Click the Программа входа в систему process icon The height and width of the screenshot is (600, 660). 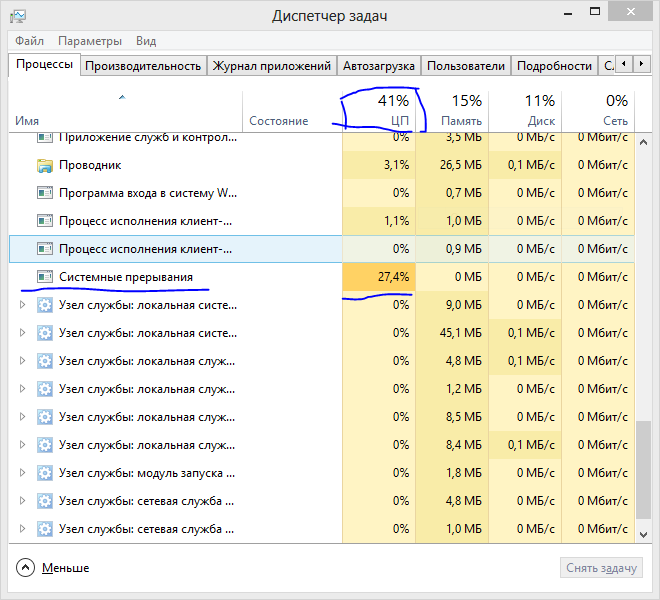(45, 193)
